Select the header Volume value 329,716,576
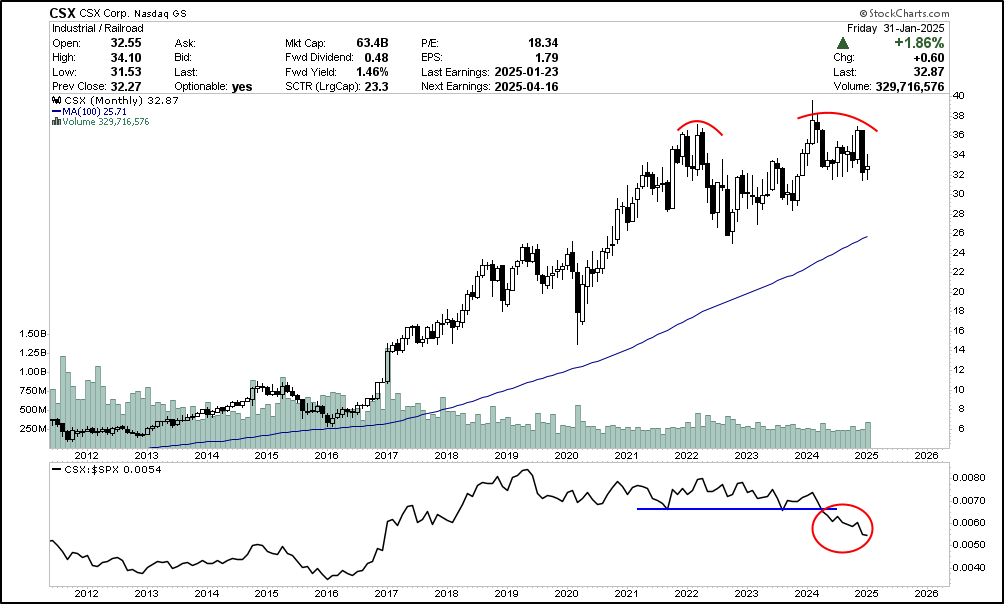The image size is (1004, 604). pyautogui.click(x=909, y=86)
